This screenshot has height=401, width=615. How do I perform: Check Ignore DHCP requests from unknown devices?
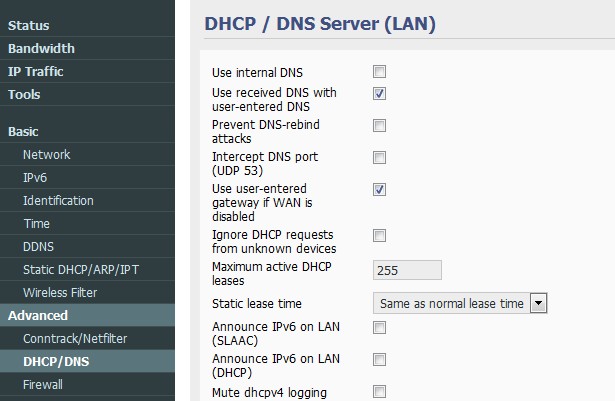379,235
